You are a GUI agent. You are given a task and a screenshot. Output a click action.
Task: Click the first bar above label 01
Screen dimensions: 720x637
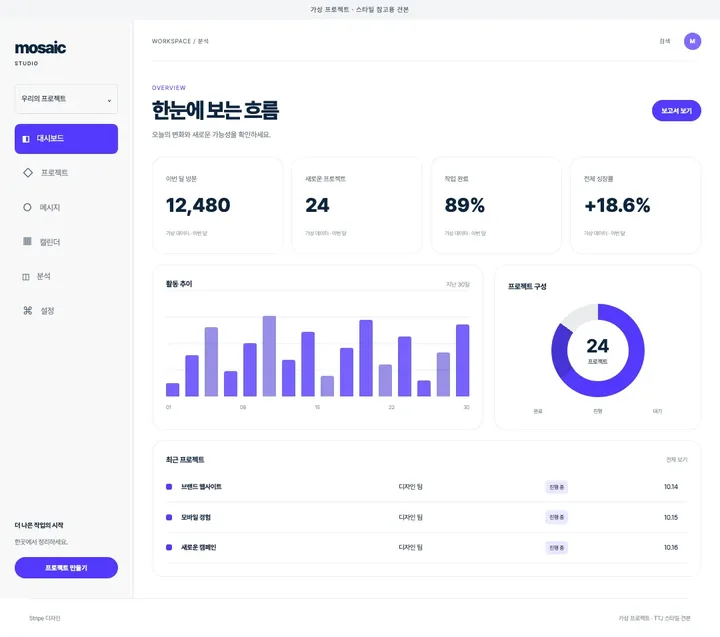(x=173, y=389)
